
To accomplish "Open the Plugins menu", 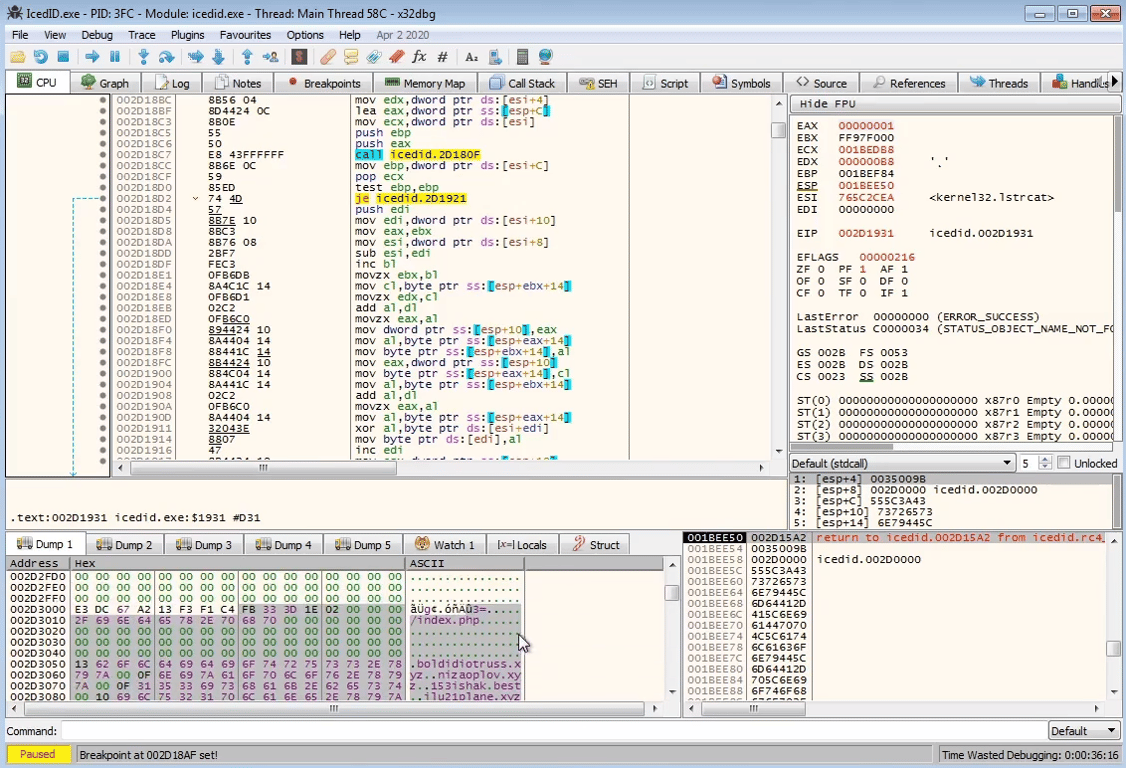I will [x=187, y=35].
